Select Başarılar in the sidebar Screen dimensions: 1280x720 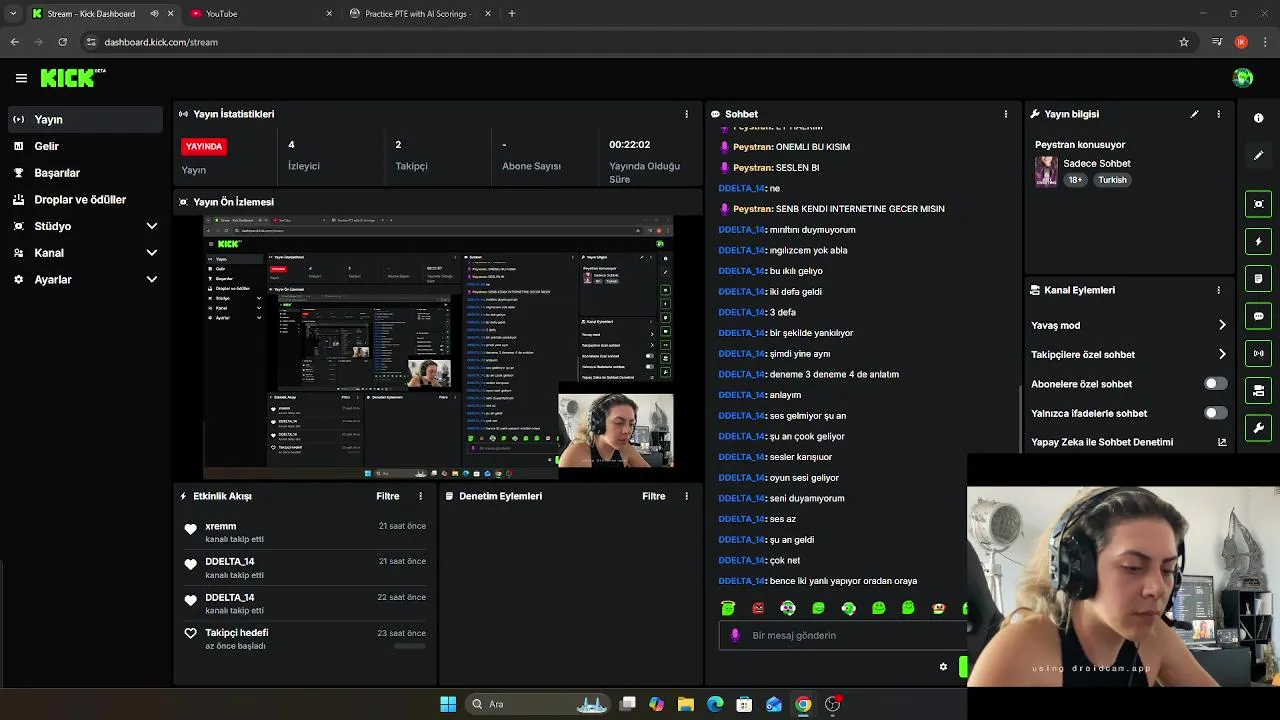tap(85, 173)
